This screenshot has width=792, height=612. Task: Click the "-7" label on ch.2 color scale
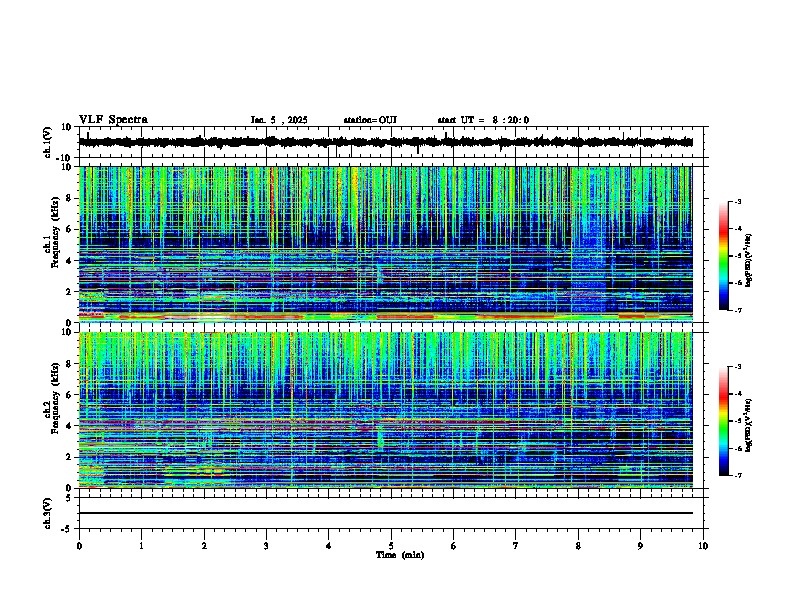coord(737,475)
